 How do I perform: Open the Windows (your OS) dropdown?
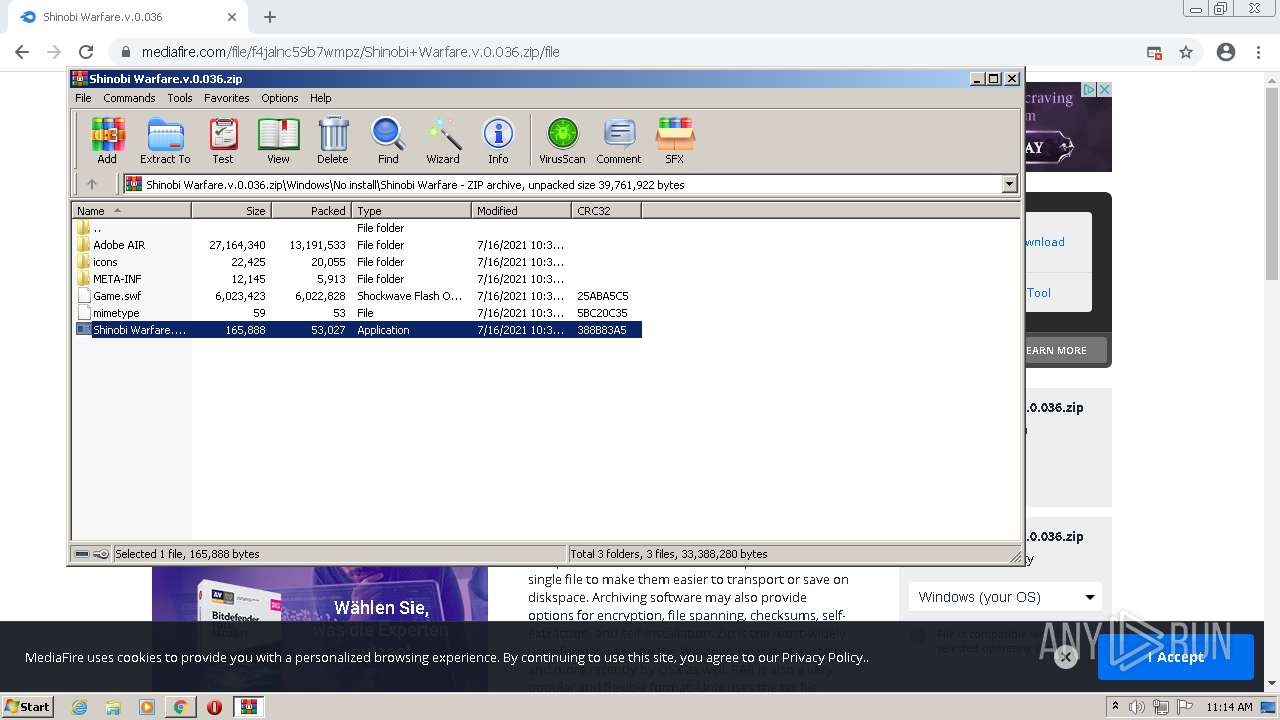(x=1006, y=597)
